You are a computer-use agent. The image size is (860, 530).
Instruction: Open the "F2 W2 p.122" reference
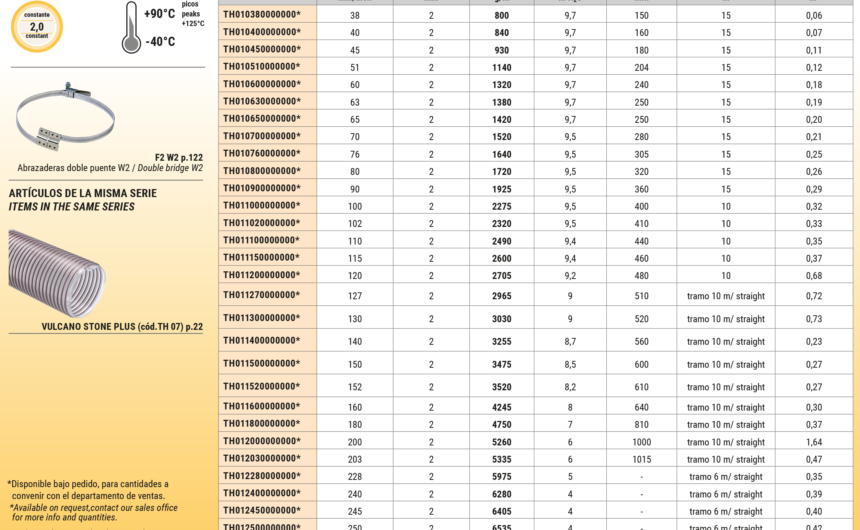178,157
